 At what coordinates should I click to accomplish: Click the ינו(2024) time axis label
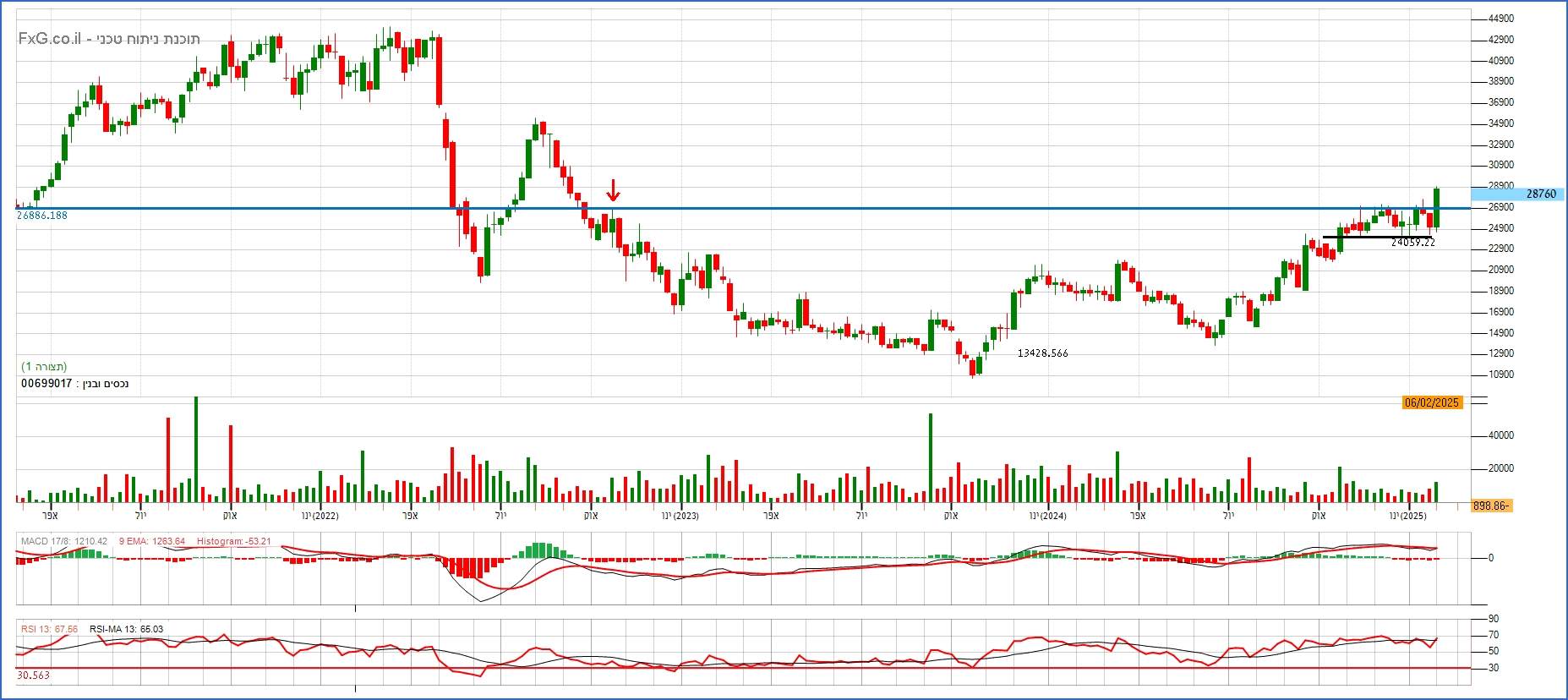[1046, 516]
